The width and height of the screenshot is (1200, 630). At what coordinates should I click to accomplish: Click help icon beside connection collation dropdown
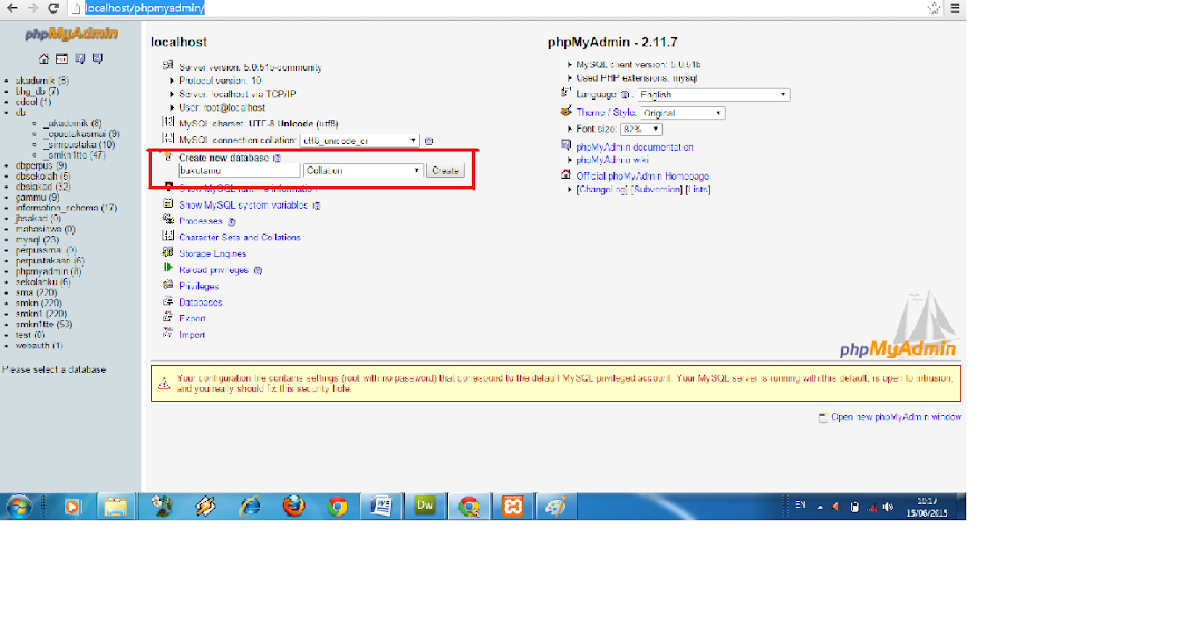point(429,141)
